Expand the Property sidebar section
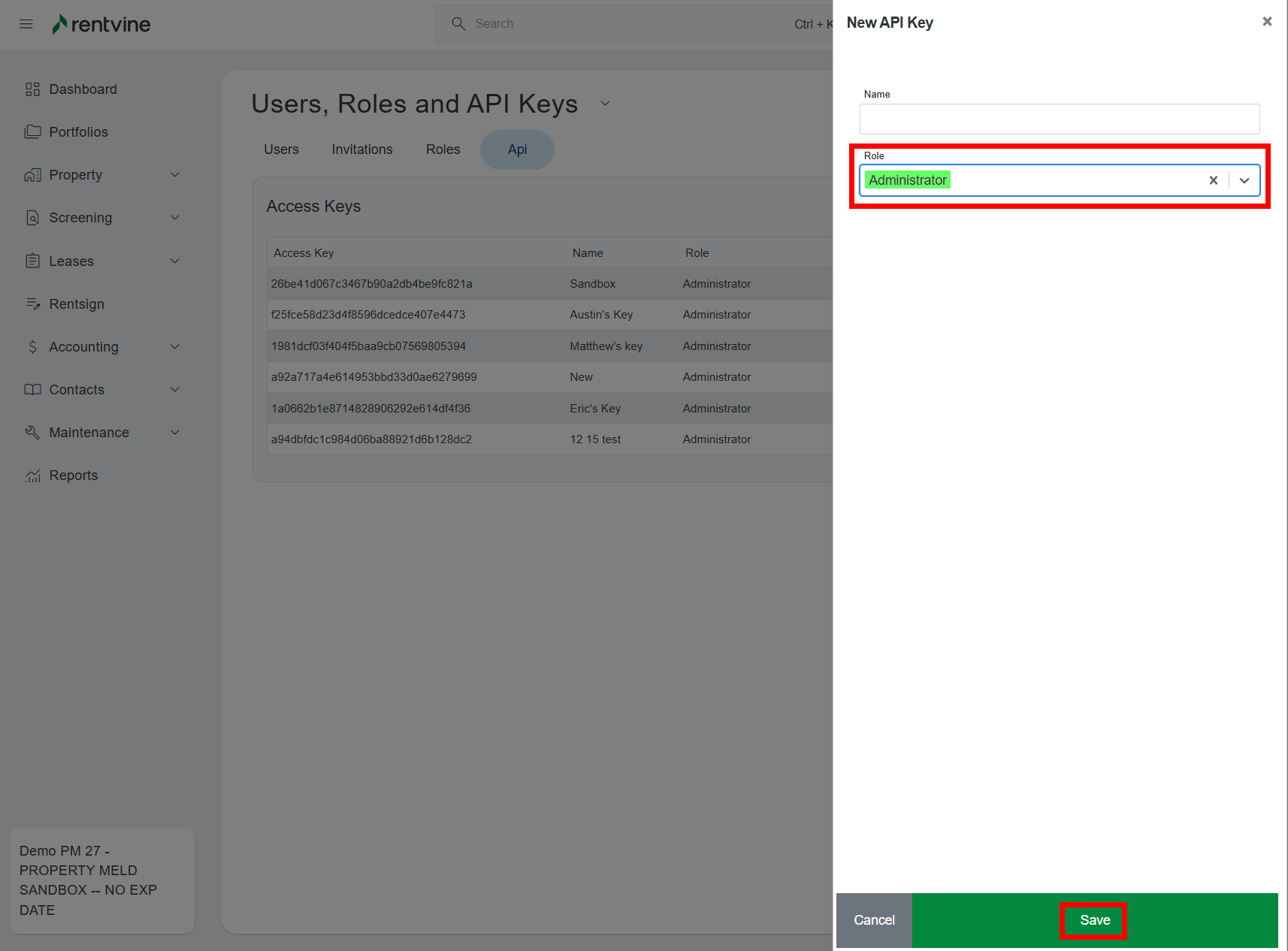Viewport: 1288px width, 951px height. coord(175,175)
